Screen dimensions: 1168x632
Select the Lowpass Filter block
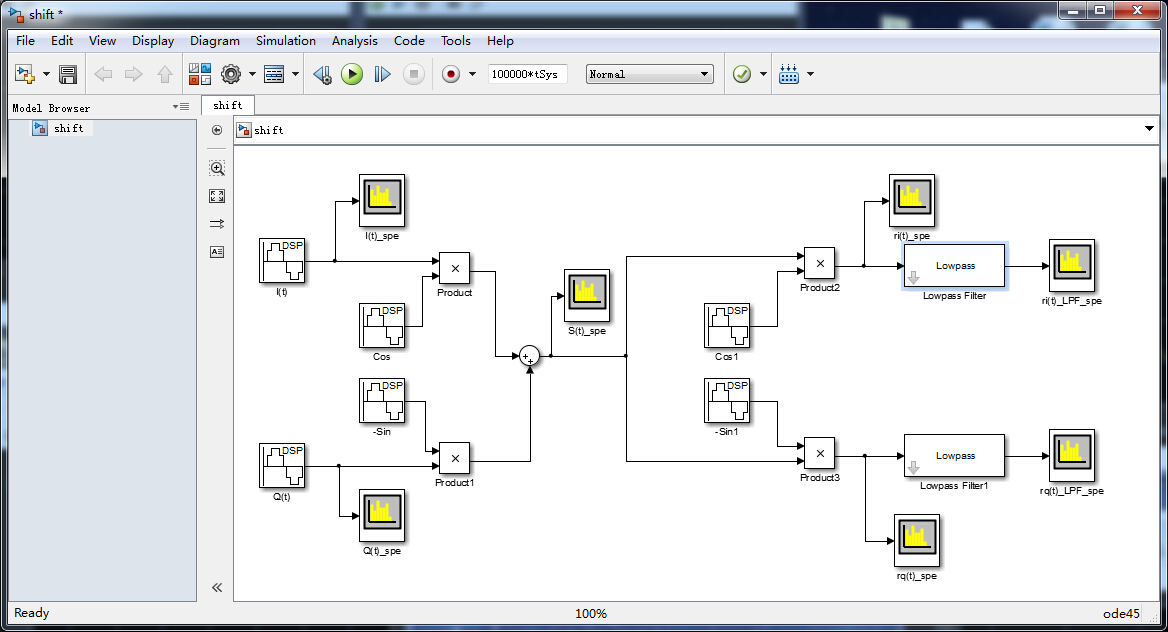[955, 266]
